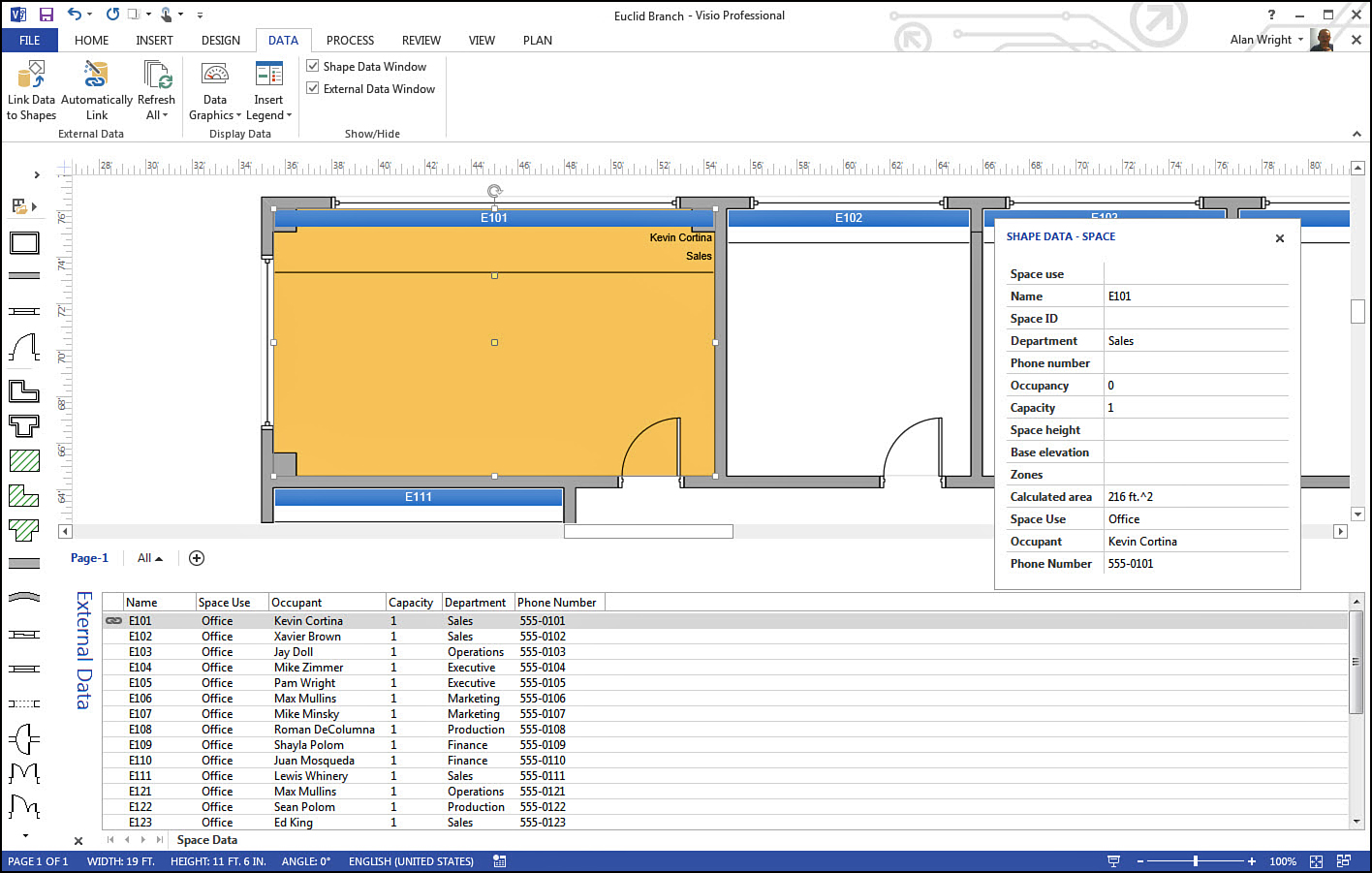Click the Department column header
Screen dimensions: 1372x873
click(478, 603)
